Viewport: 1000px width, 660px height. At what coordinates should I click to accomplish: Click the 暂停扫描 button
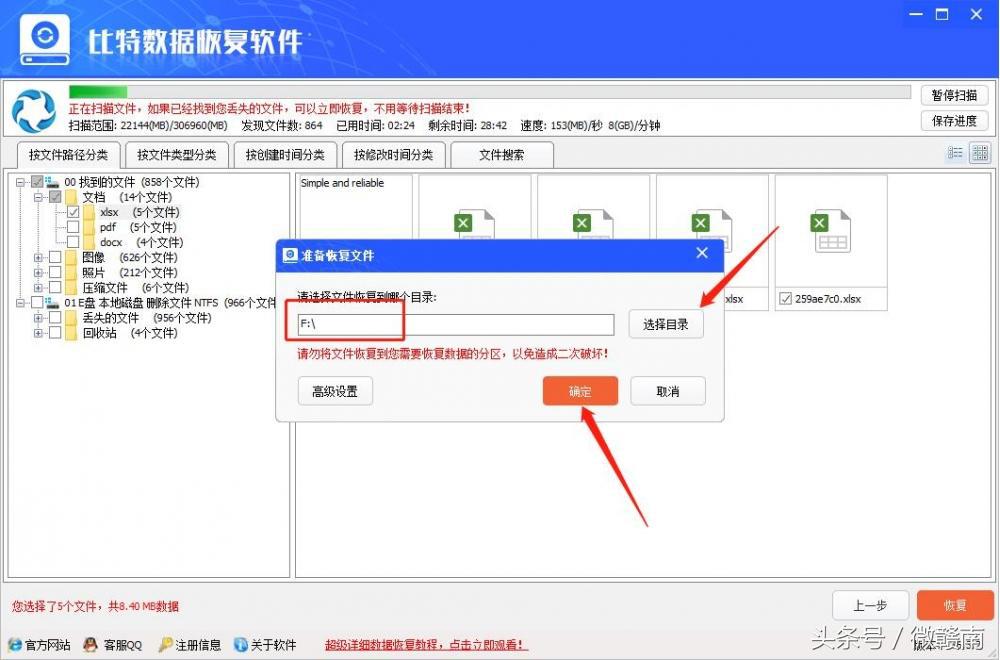(x=954, y=96)
